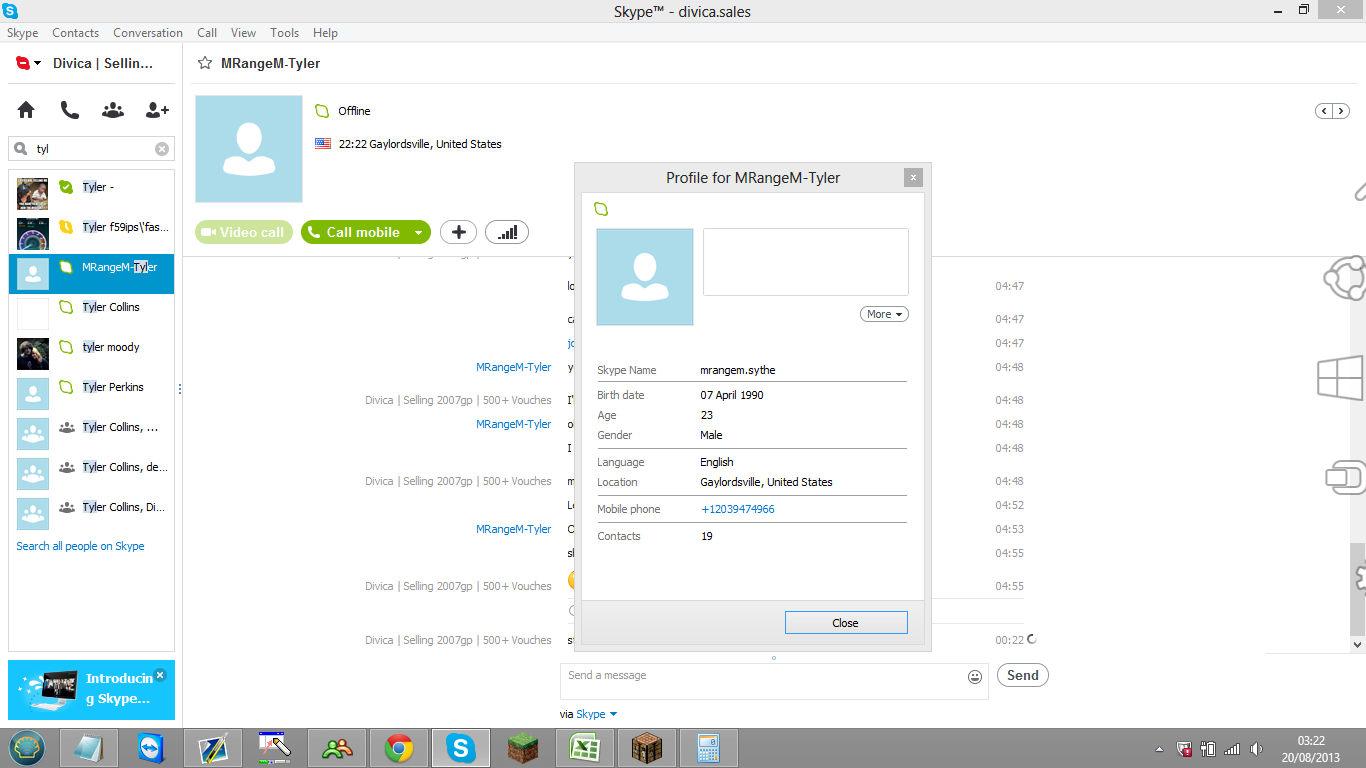This screenshot has width=1366, height=768.
Task: Click the network signal tray icon
Action: click(x=1232, y=749)
